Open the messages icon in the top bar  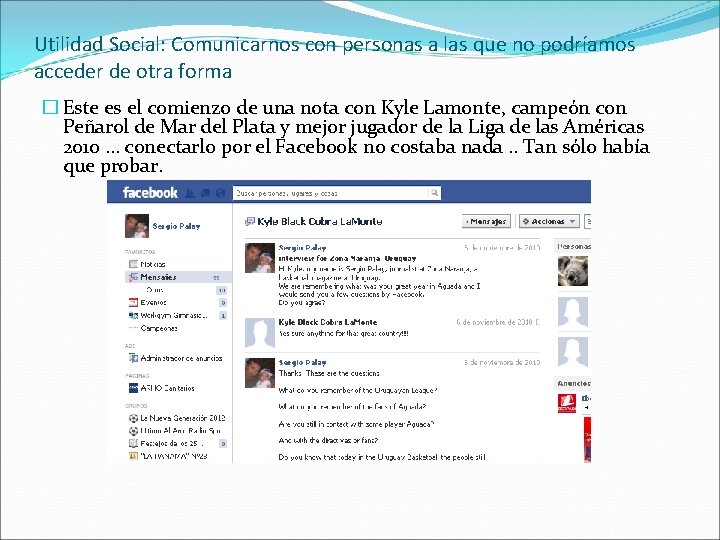(205, 193)
